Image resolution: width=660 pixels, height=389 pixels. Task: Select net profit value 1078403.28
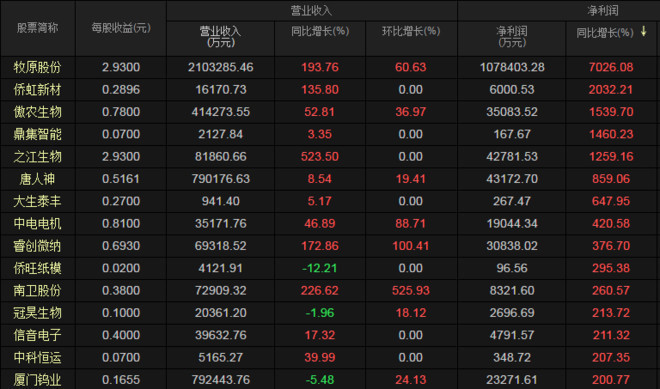(512, 67)
